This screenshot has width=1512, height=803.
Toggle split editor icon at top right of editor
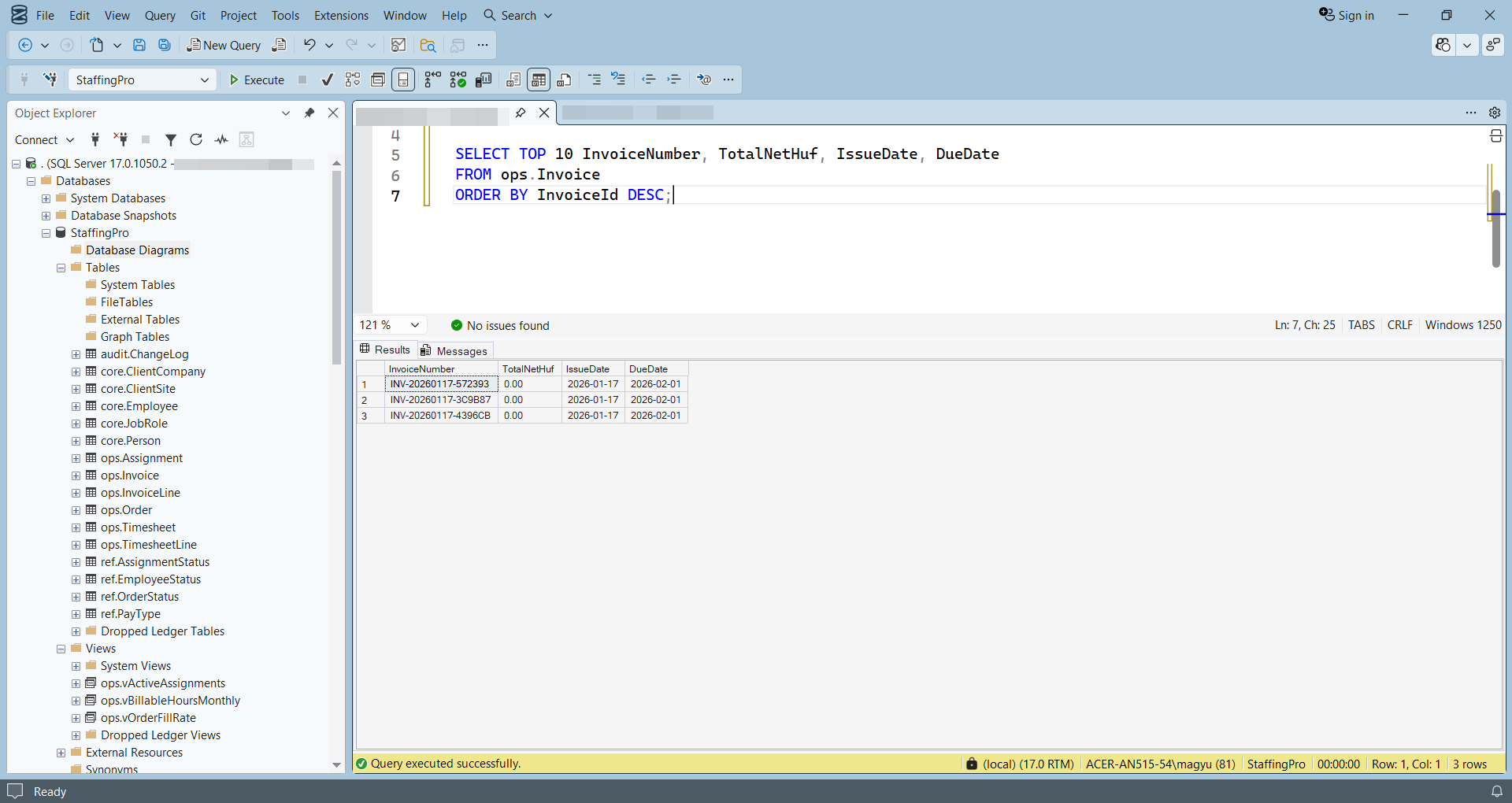[1496, 136]
